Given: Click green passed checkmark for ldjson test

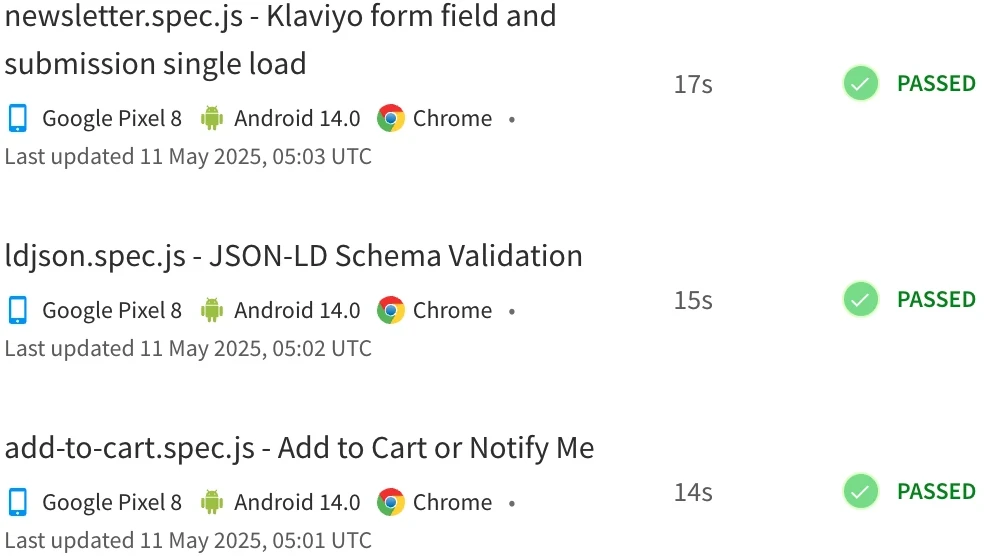Looking at the screenshot, I should coord(861,300).
